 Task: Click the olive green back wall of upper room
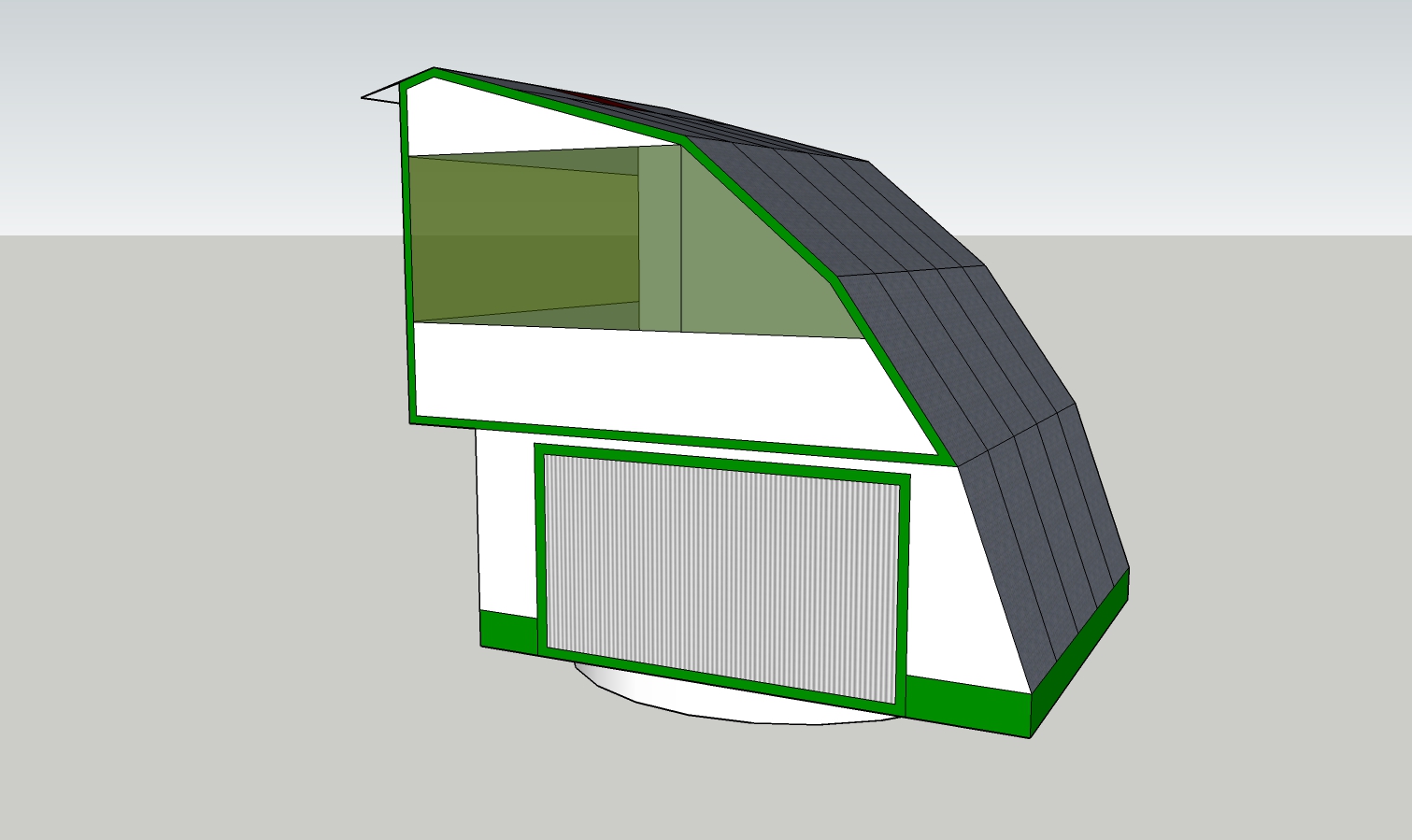(523, 238)
